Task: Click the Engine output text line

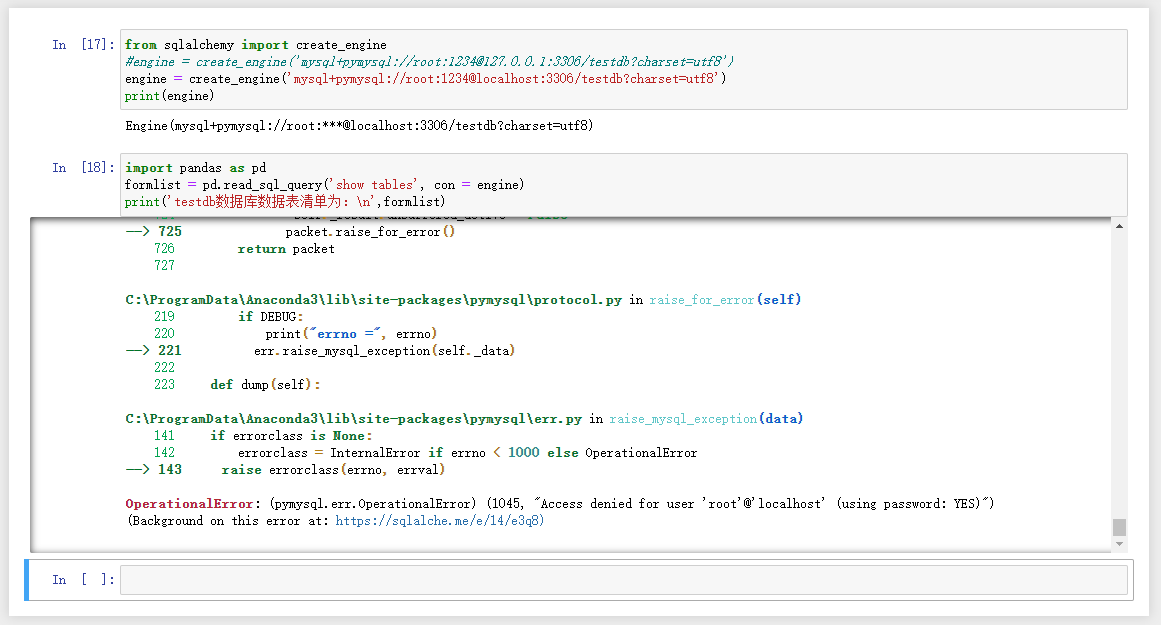Action: coord(360,125)
